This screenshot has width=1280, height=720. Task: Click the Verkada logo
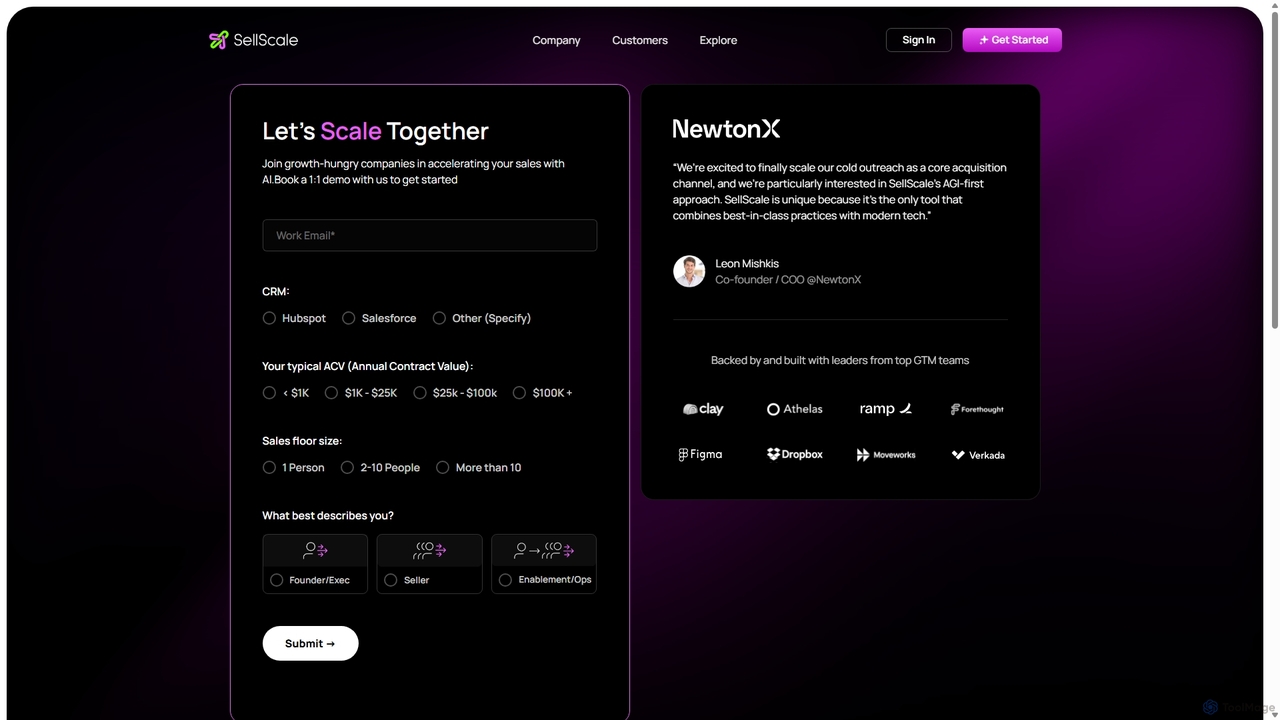[978, 455]
